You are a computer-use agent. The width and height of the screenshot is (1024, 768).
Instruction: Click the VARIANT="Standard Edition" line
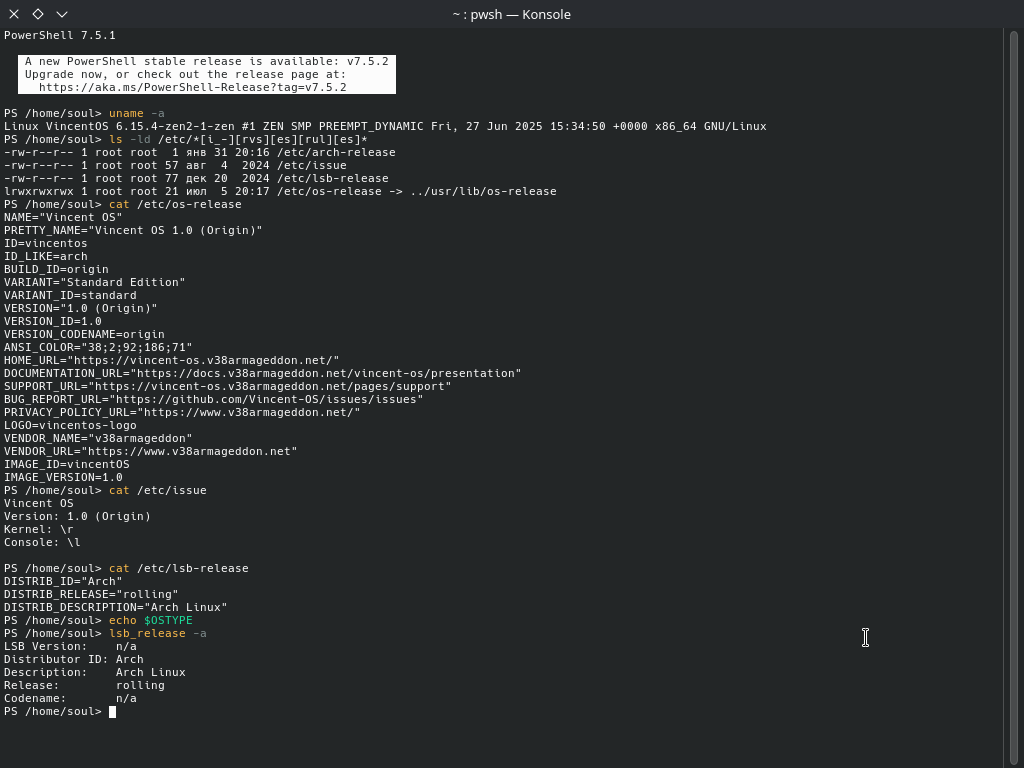tap(95, 283)
